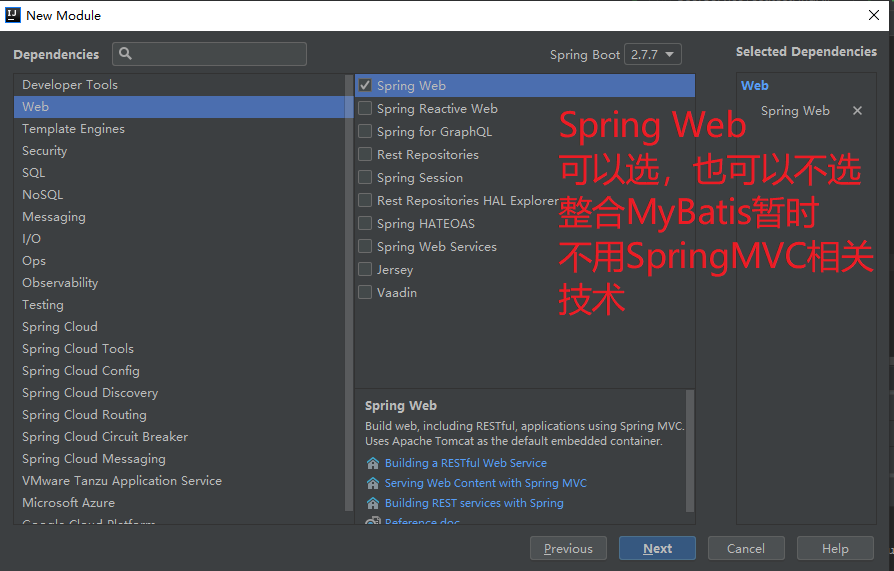894x571 pixels.
Task: Choose Microsoft Azure category
Action: [180, 503]
